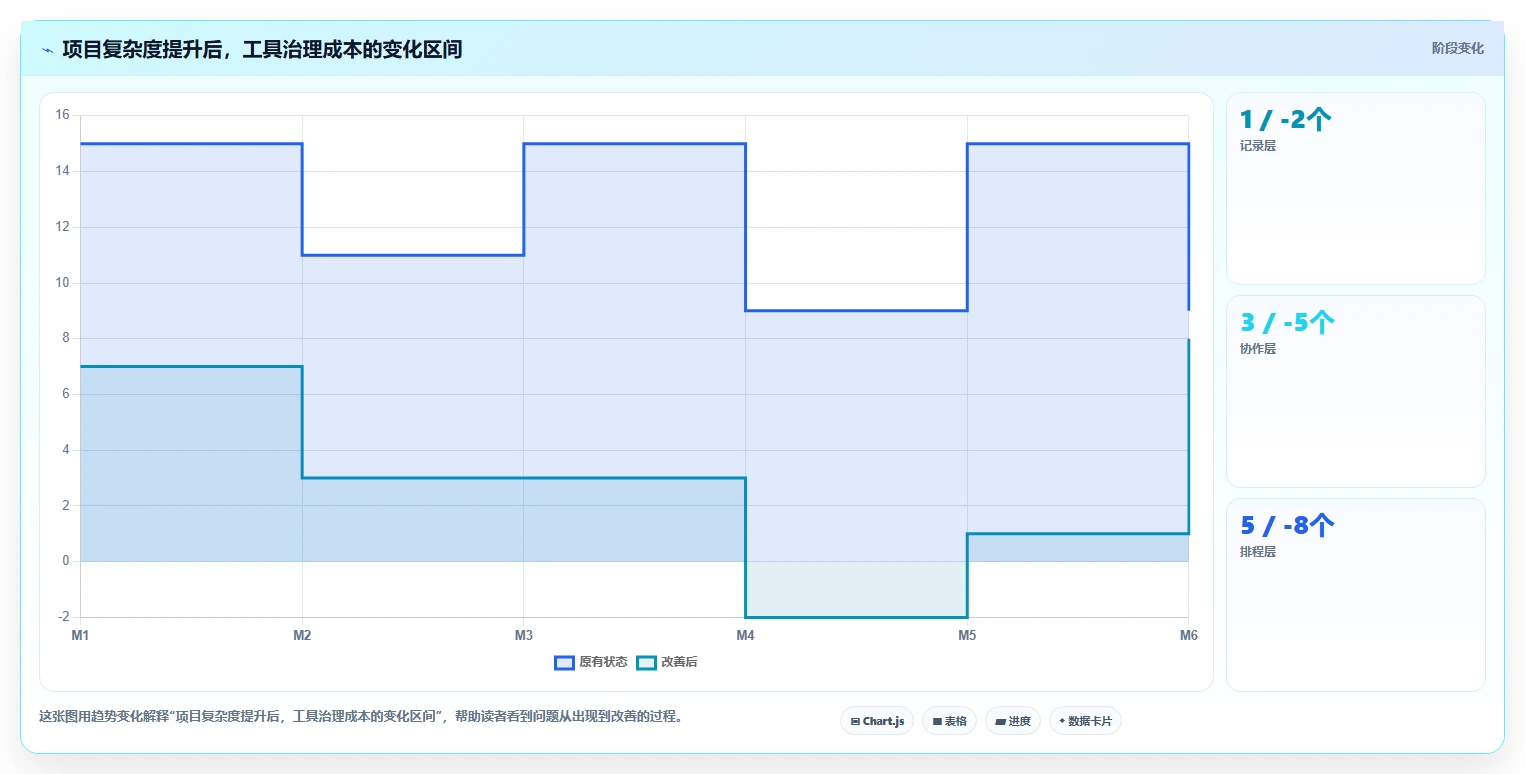Image resolution: width=1525 pixels, height=774 pixels.
Task: Select the 记录层 card value 1 / -2个
Action: click(1286, 120)
